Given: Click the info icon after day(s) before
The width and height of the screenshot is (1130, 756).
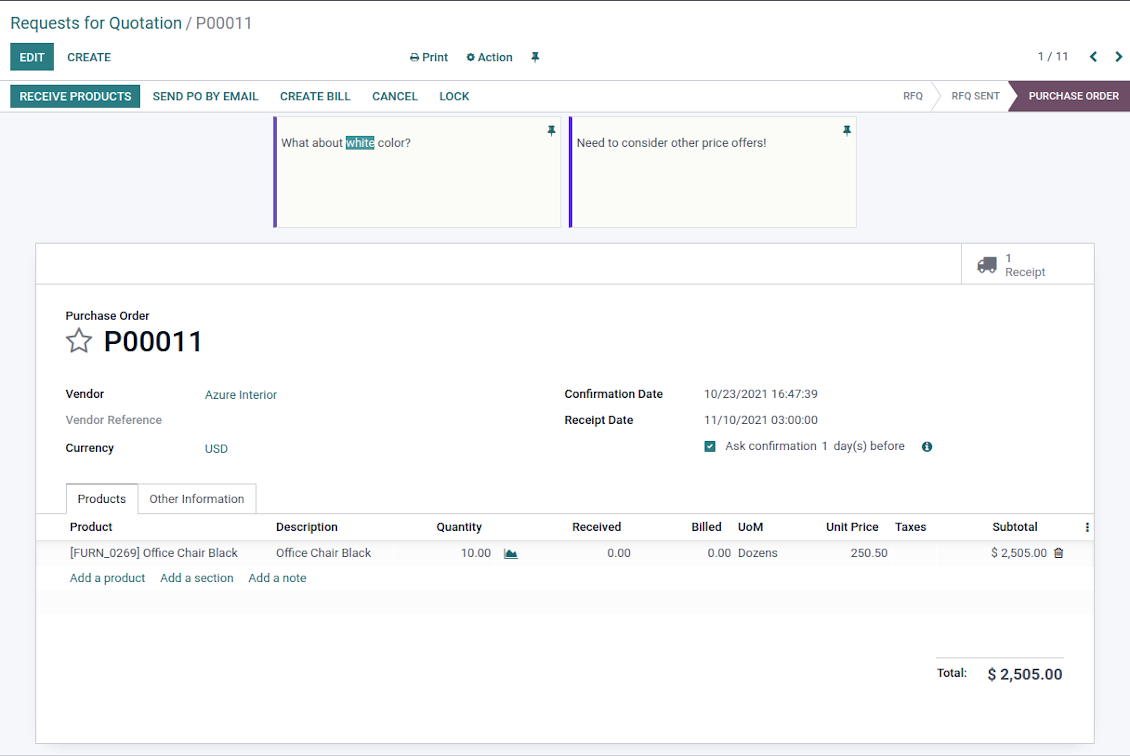Looking at the screenshot, I should point(927,447).
